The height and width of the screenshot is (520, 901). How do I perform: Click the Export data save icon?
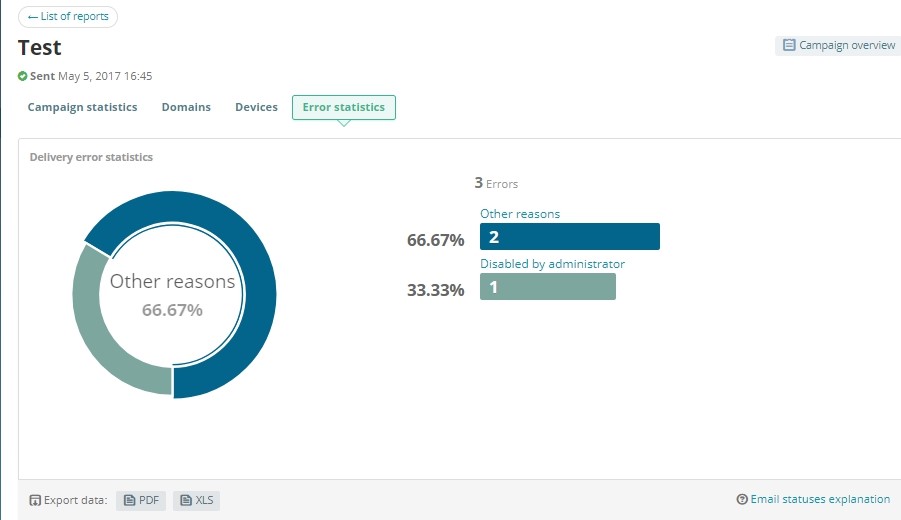coord(35,500)
